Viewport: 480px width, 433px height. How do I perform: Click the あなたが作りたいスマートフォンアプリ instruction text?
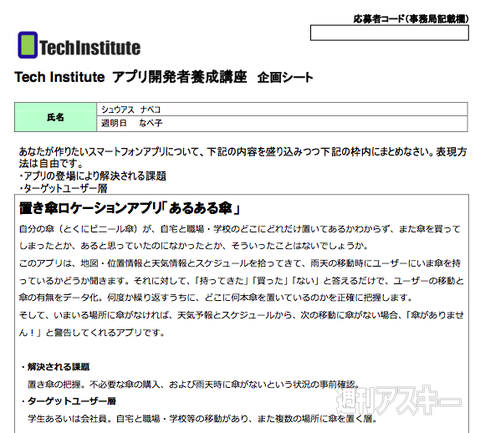242,158
